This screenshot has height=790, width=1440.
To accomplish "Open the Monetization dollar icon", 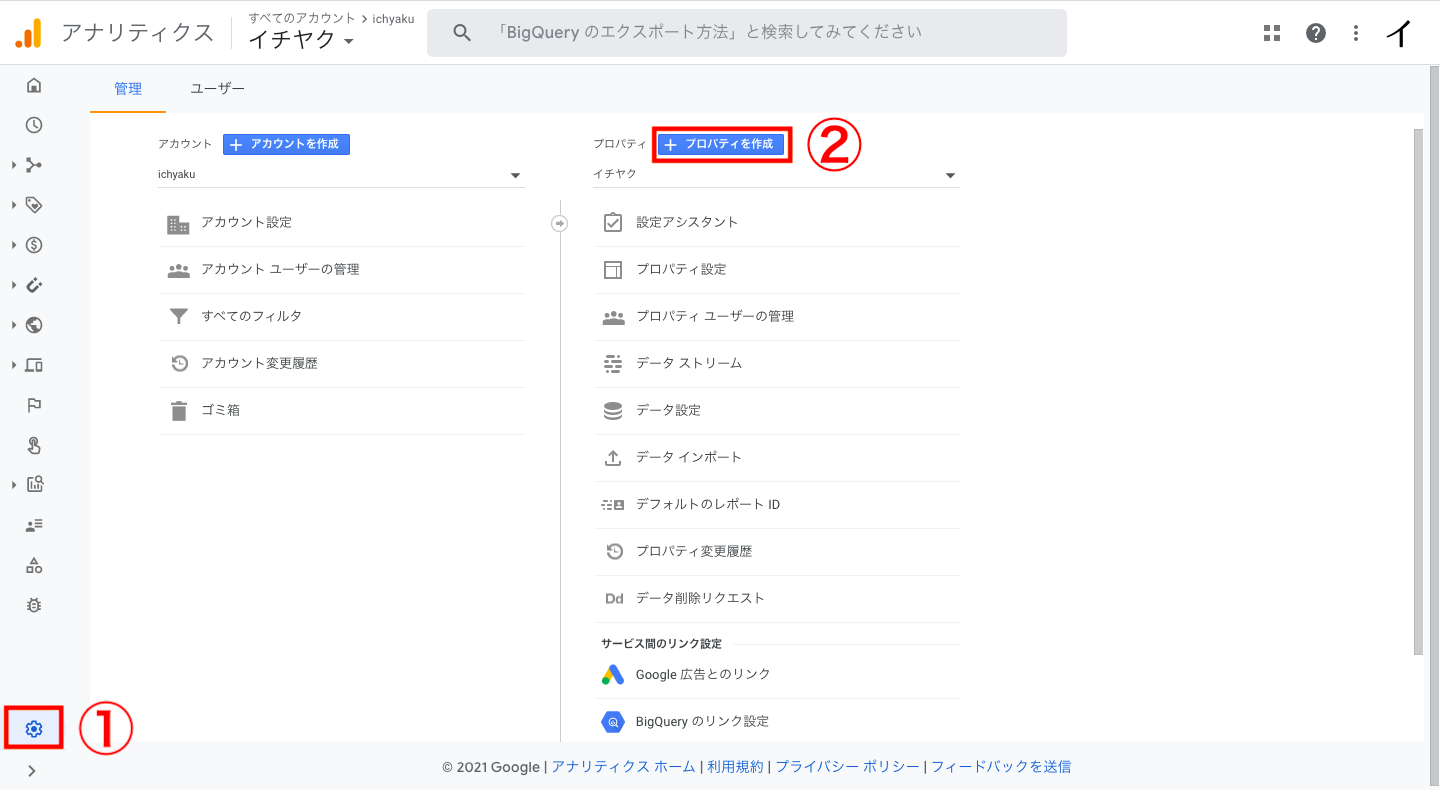I will click(34, 245).
